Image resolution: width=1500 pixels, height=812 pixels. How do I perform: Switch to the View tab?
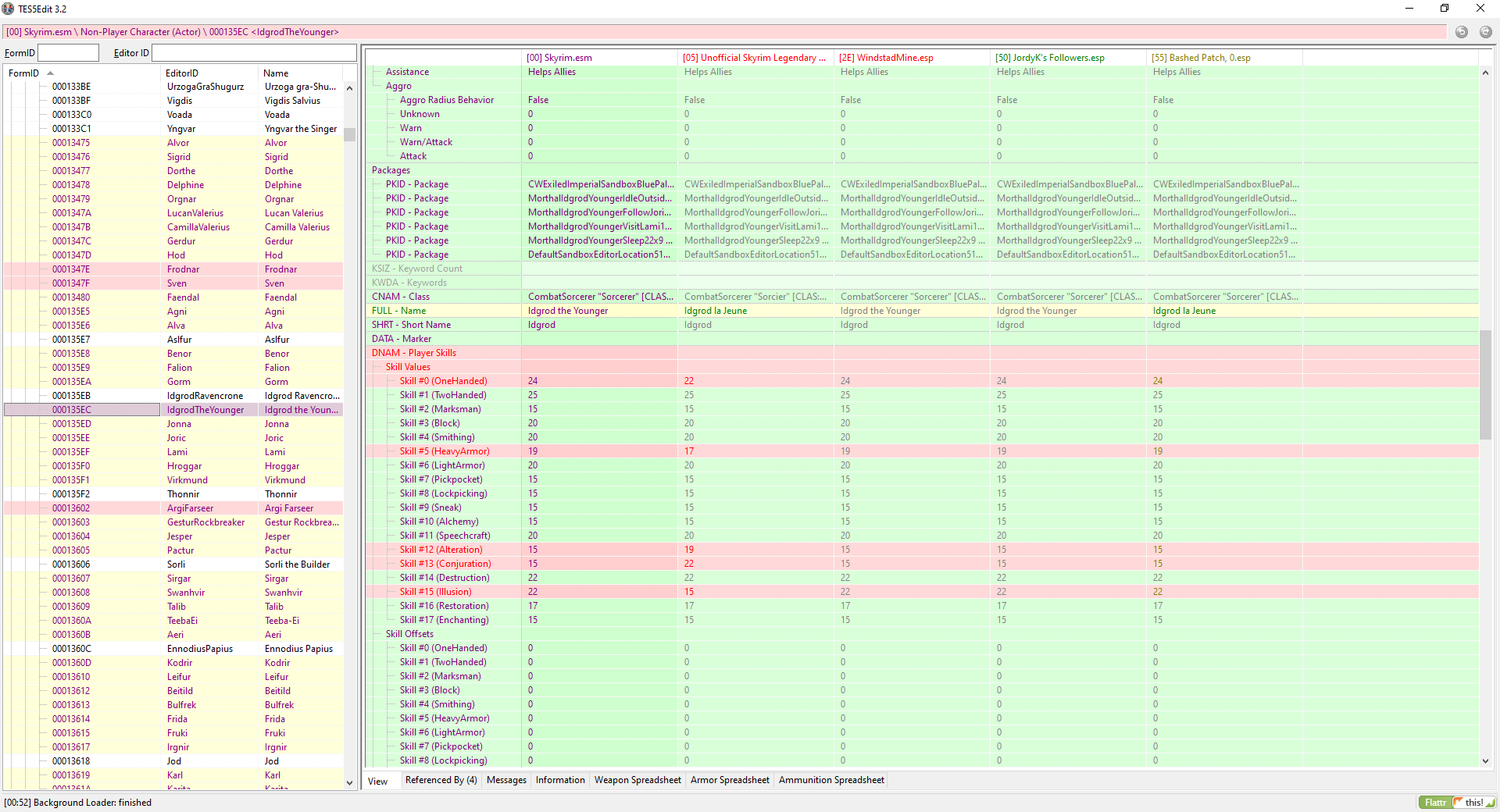tap(378, 781)
